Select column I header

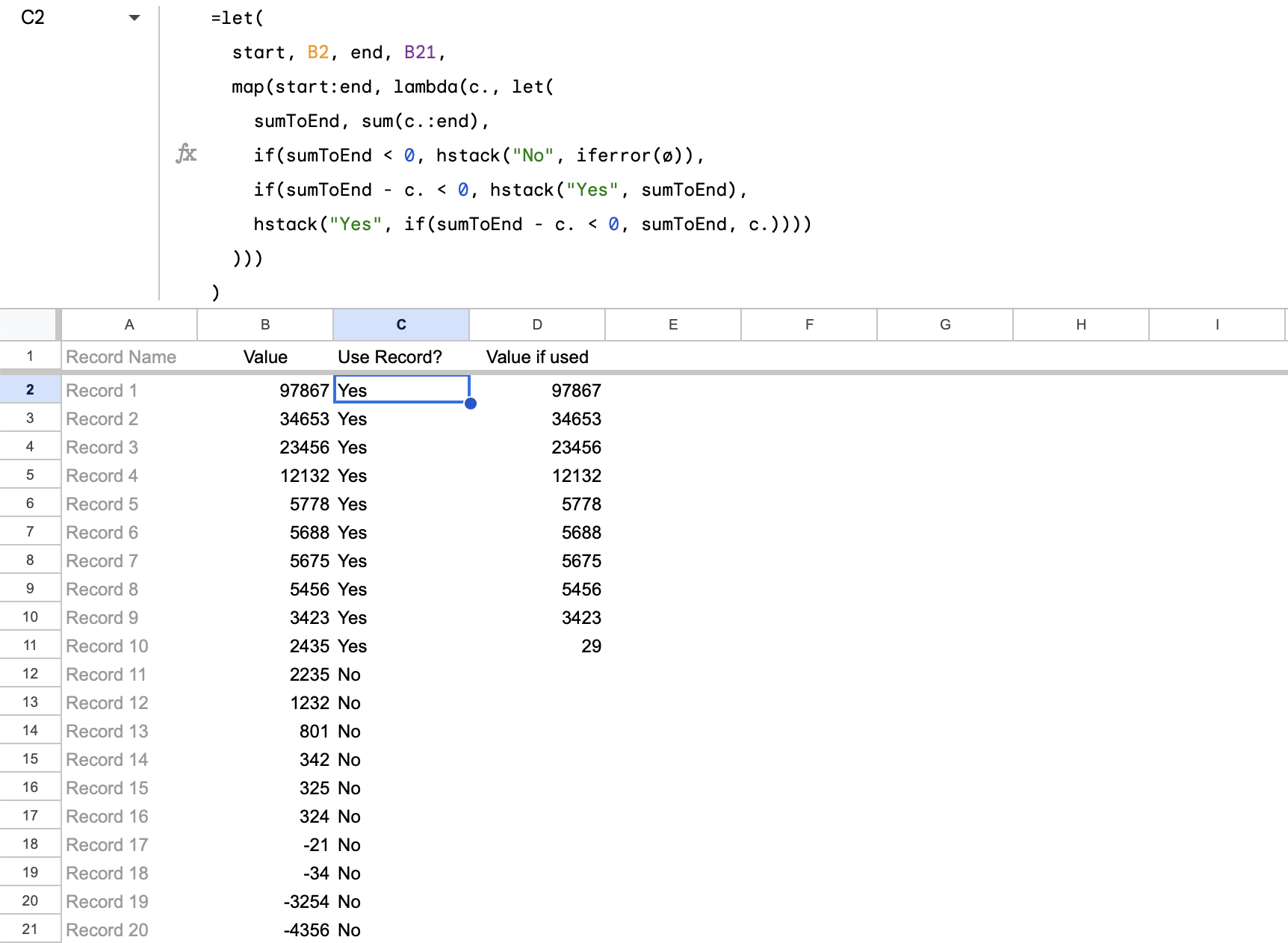(1217, 324)
